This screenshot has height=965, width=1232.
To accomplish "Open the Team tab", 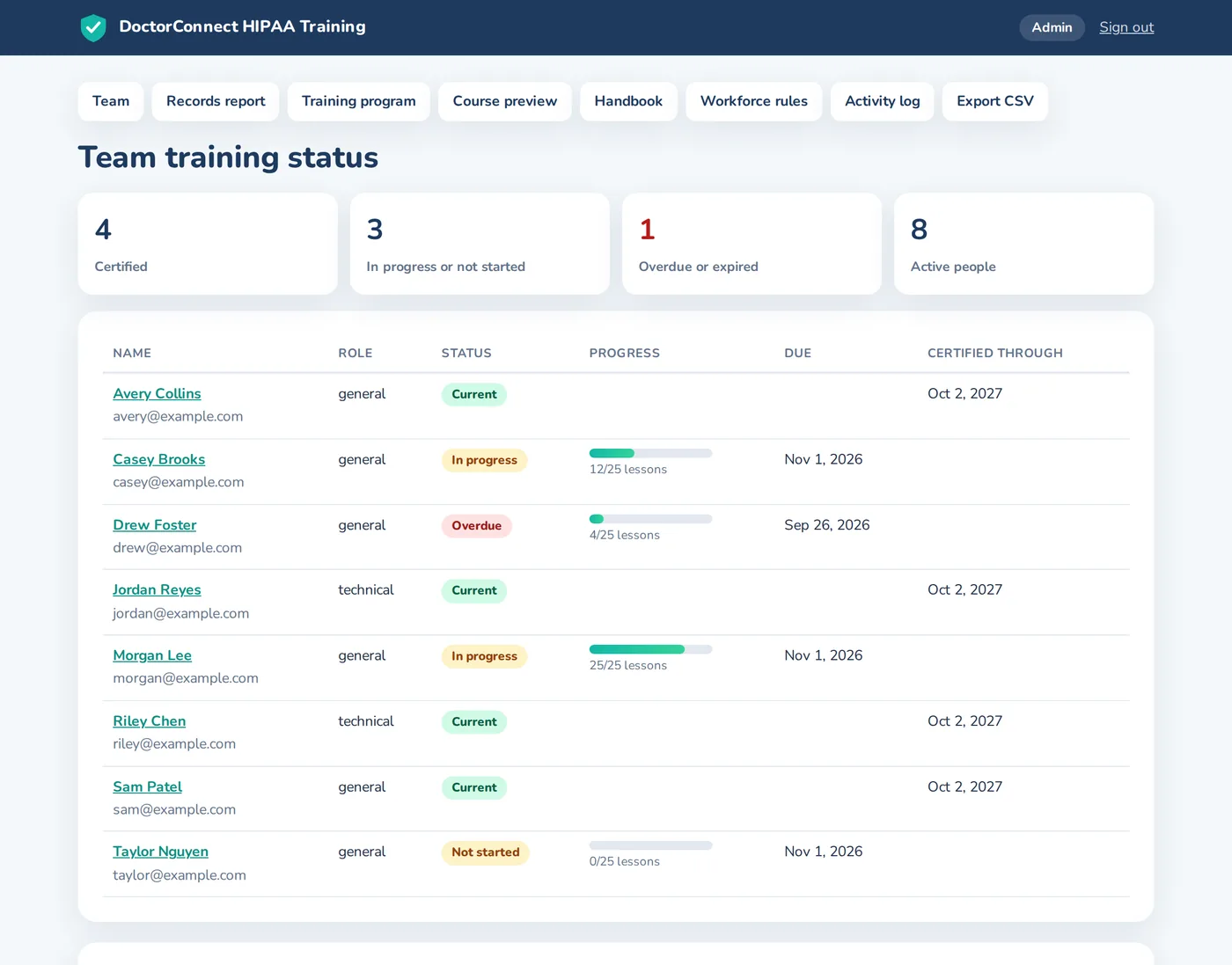I will [x=111, y=101].
